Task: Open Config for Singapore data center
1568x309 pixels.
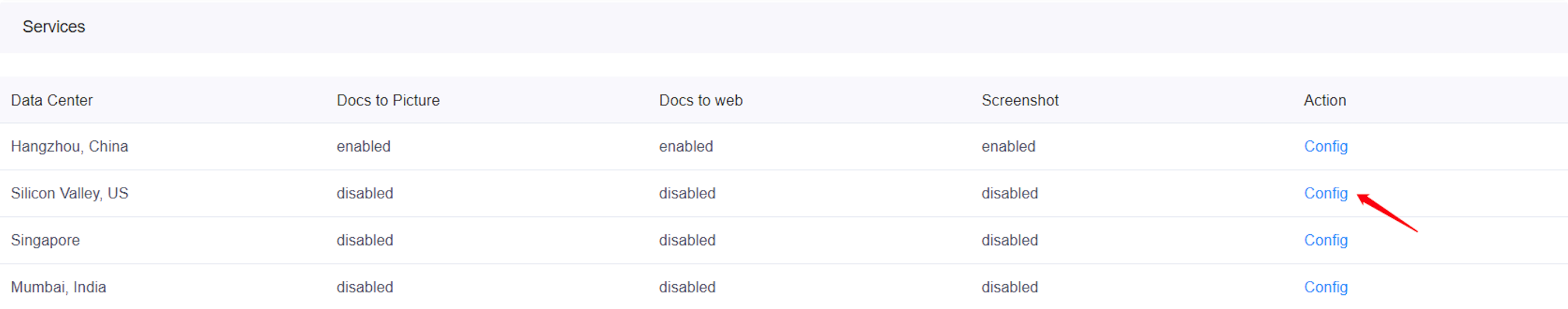Action: [1325, 240]
